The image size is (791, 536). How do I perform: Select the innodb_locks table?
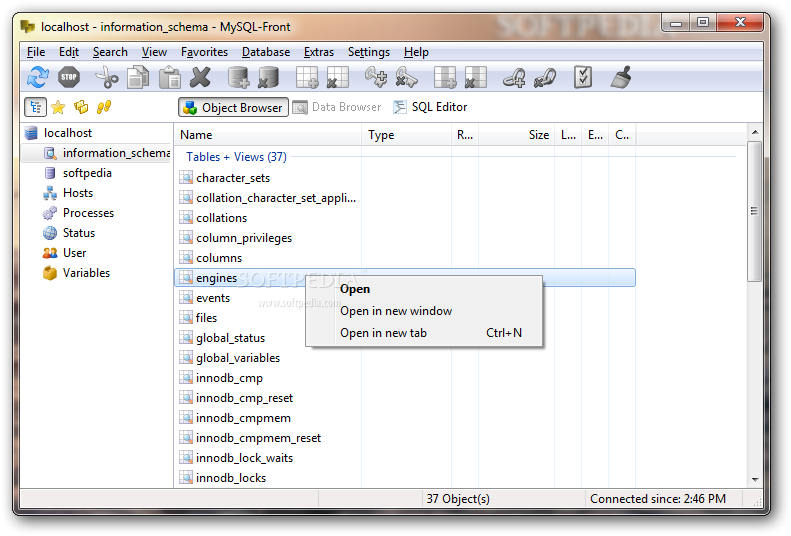coord(231,478)
